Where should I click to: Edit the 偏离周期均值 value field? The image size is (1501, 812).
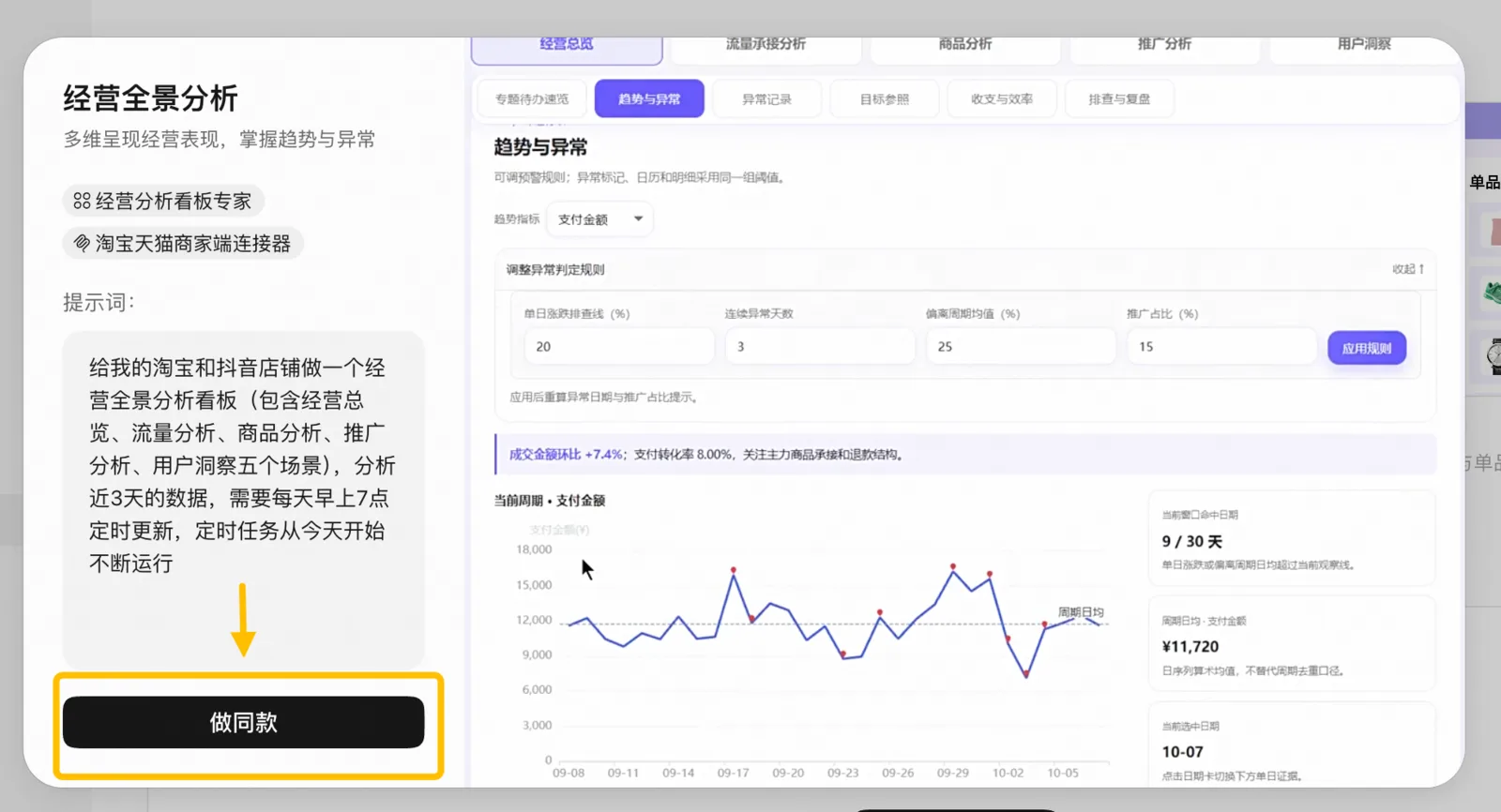coord(1021,346)
